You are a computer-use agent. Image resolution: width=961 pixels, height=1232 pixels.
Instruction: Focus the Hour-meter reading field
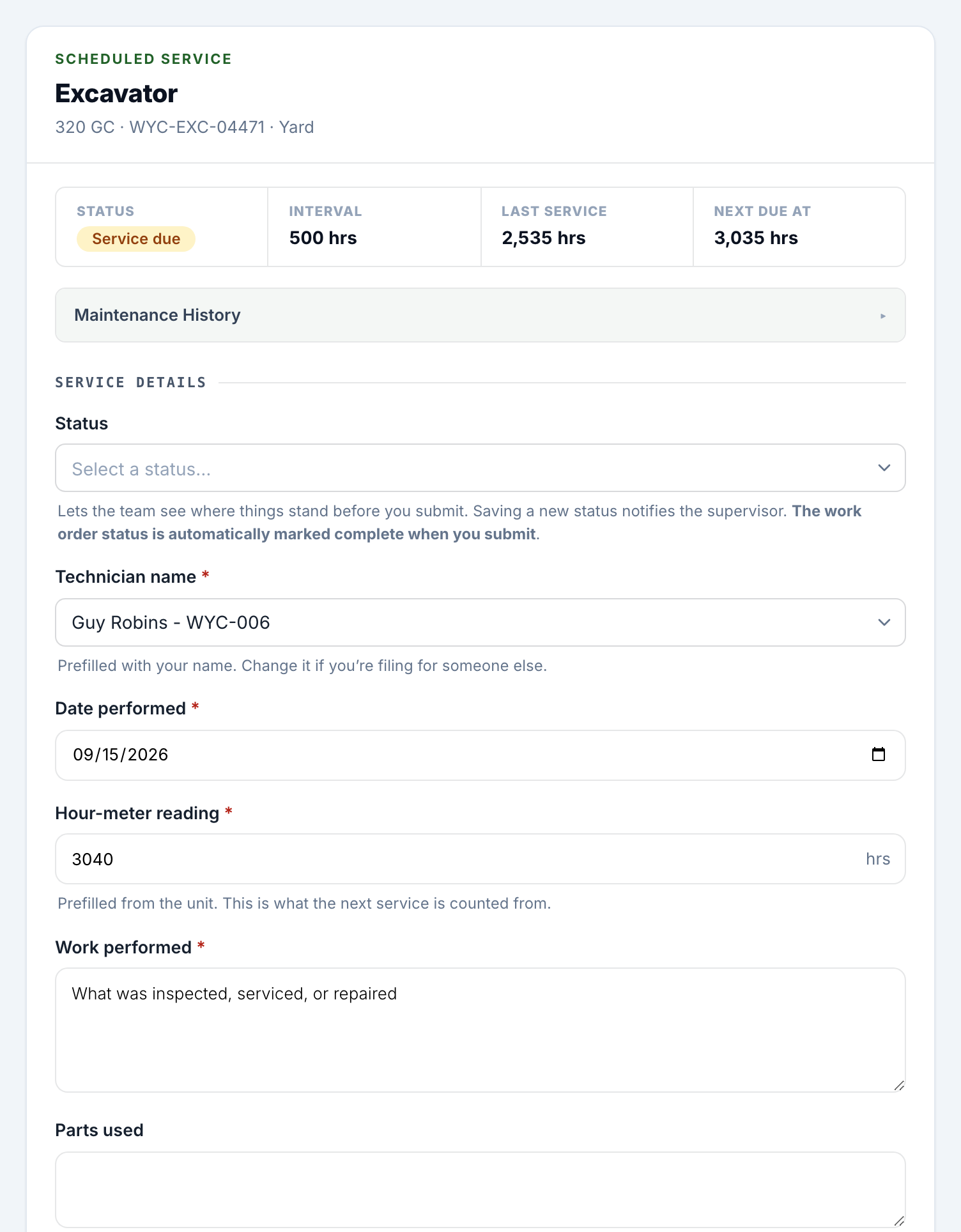click(480, 859)
